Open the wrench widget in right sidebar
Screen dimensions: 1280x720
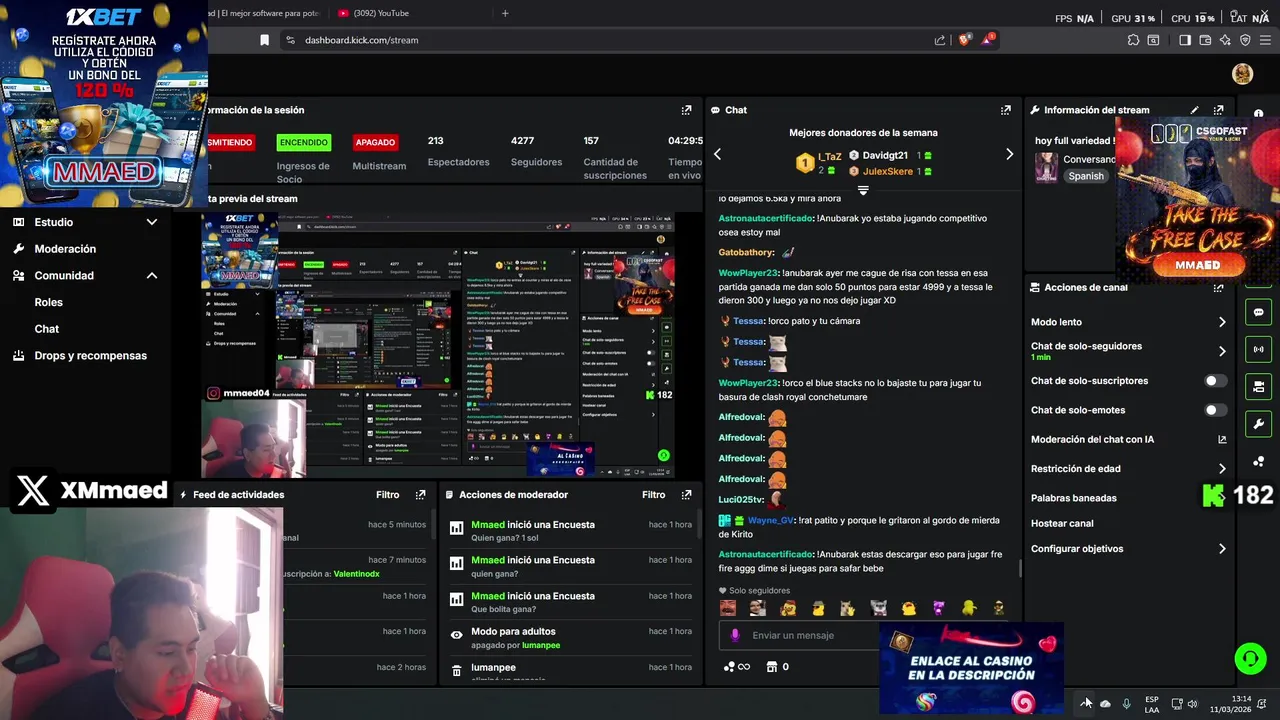(x=1258, y=423)
